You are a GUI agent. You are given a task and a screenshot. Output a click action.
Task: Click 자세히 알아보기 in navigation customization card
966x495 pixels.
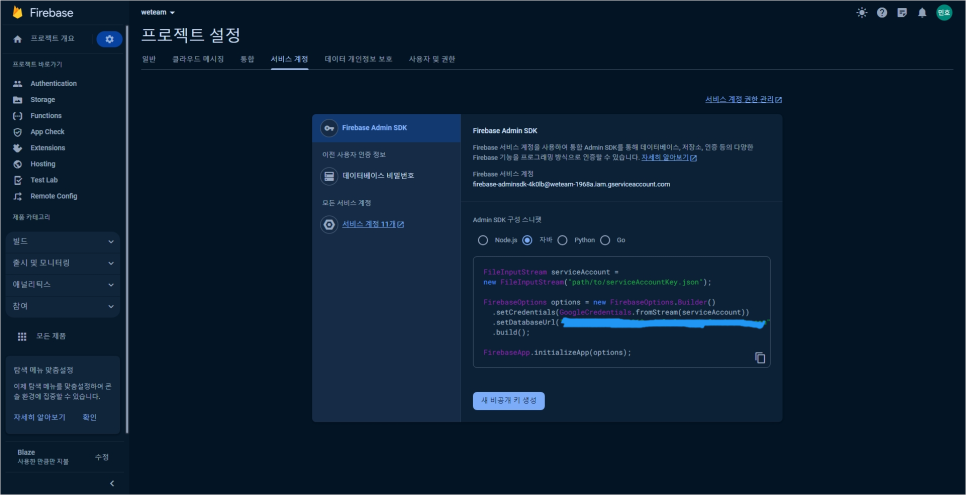[x=39, y=417]
